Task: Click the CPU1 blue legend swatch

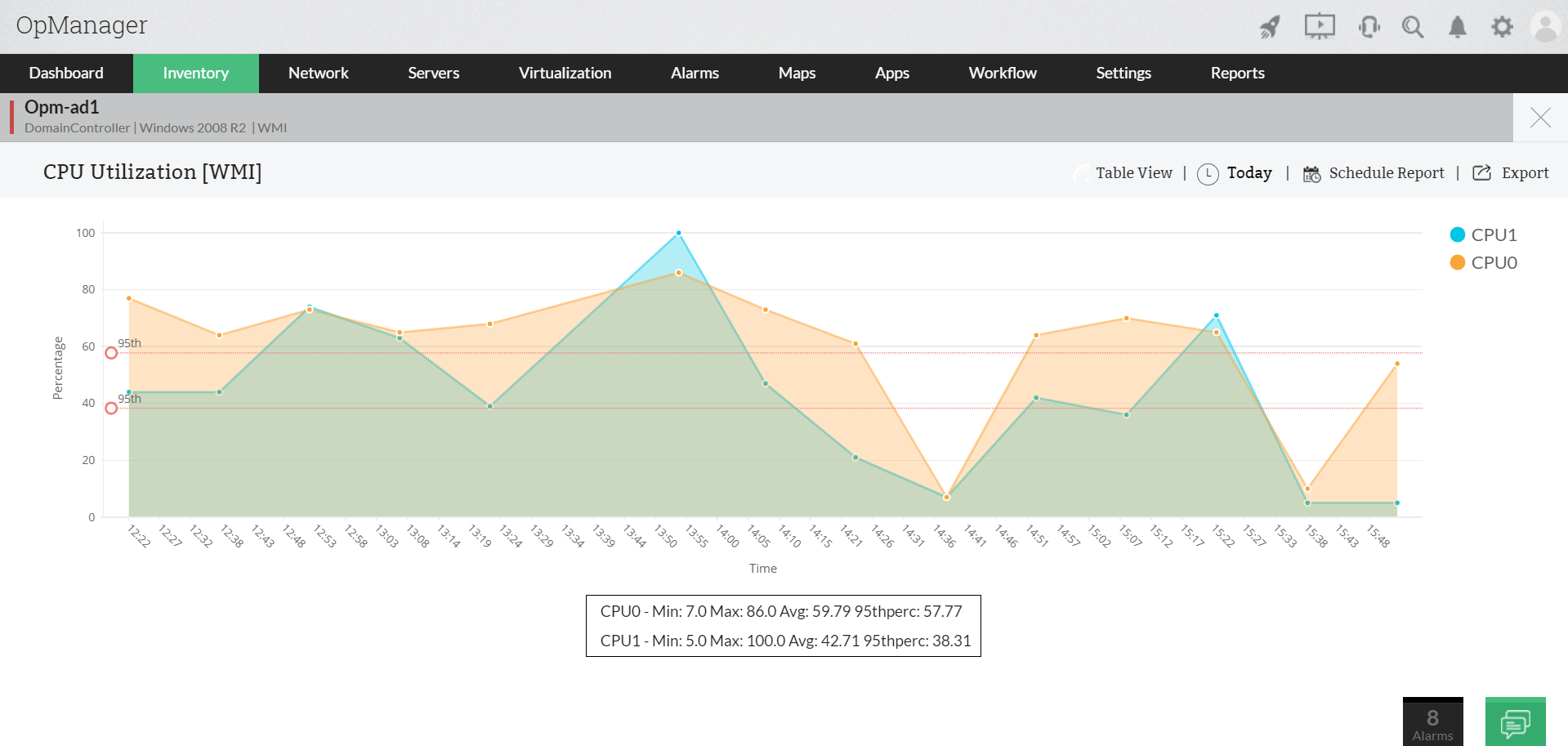Action: click(x=1457, y=235)
